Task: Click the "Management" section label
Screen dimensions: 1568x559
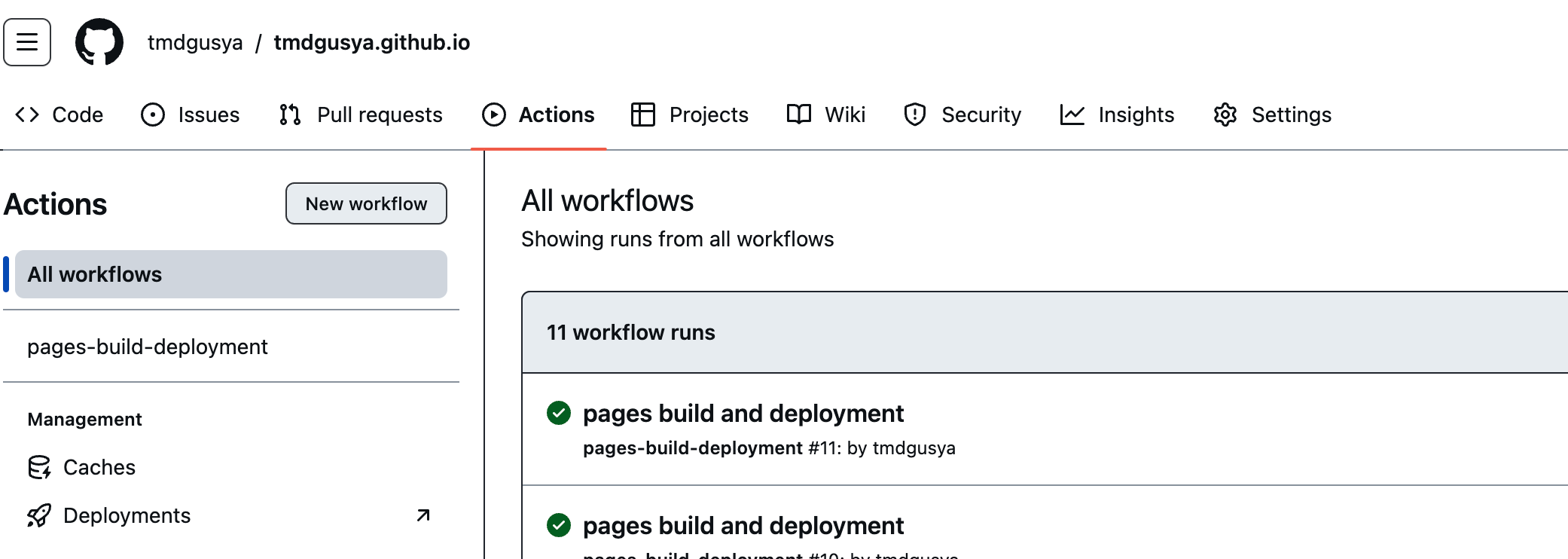Action: pos(84,419)
